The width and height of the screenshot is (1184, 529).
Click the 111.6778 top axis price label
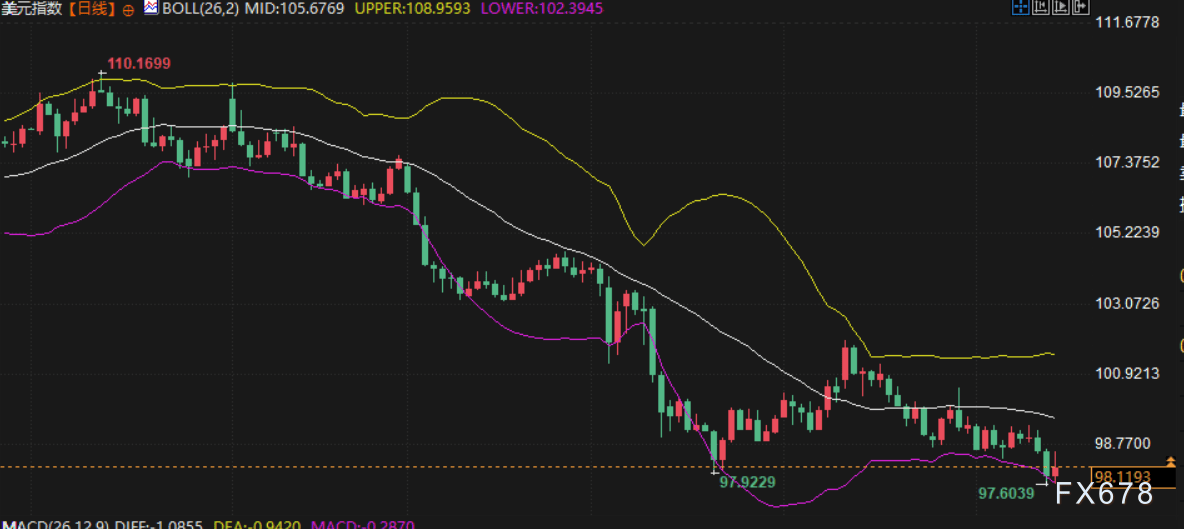click(x=1127, y=23)
